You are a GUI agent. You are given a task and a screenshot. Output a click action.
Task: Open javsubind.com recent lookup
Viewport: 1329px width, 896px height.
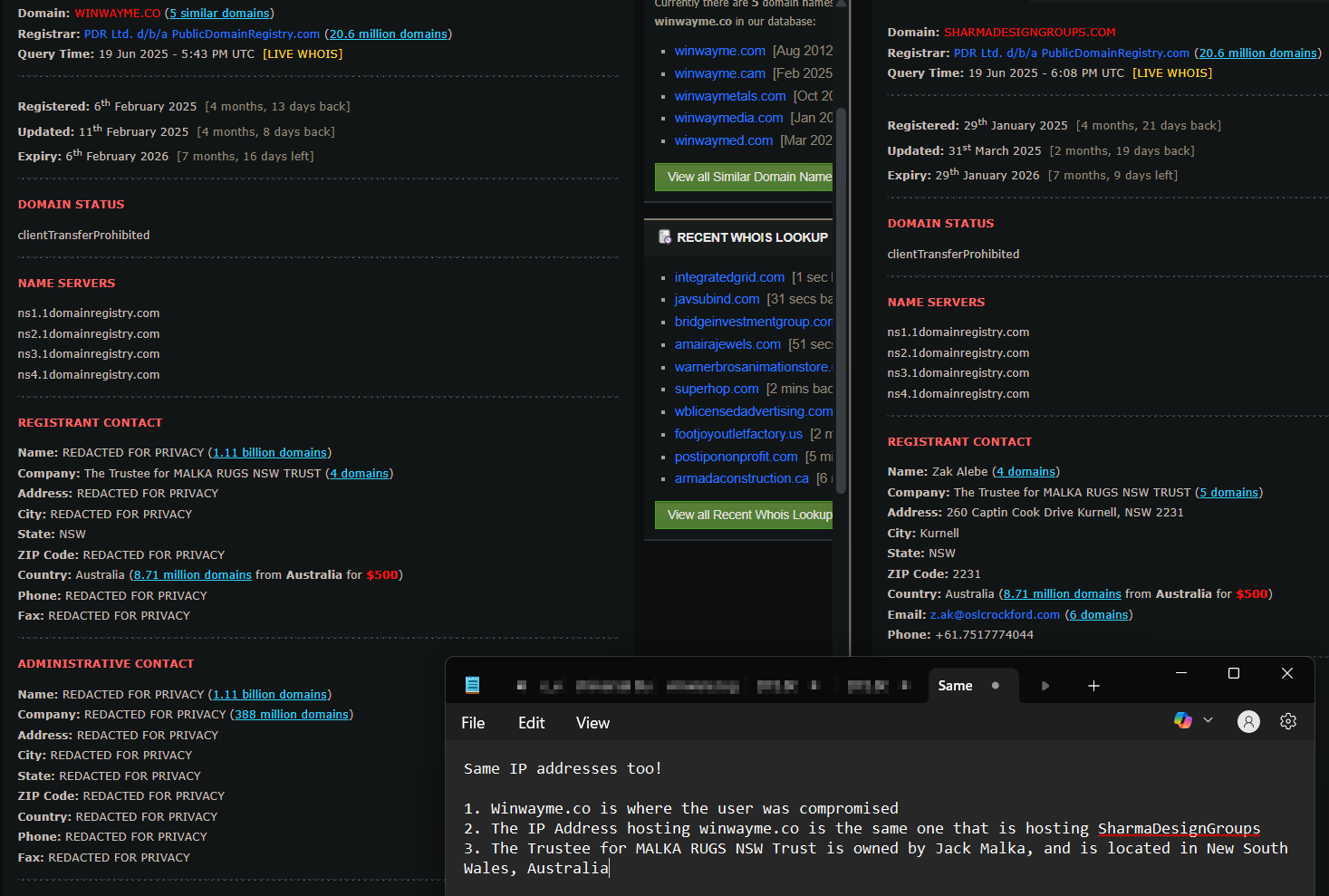tap(717, 299)
